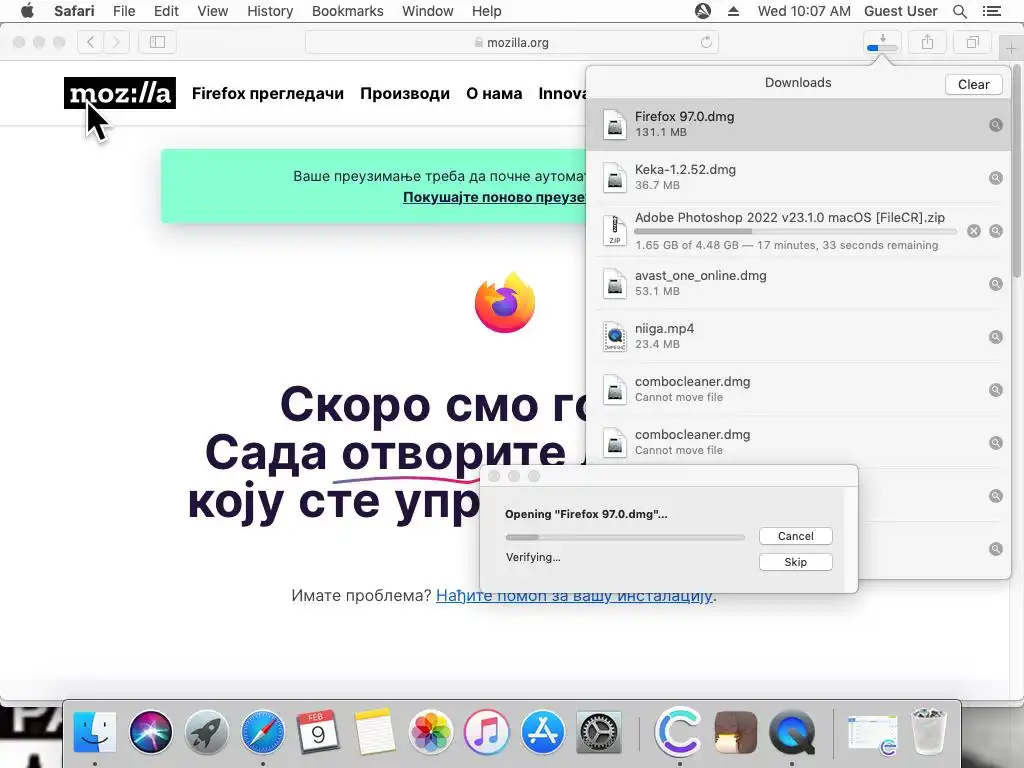Skip verifying the disk image
1024x768 pixels.
[x=795, y=562]
